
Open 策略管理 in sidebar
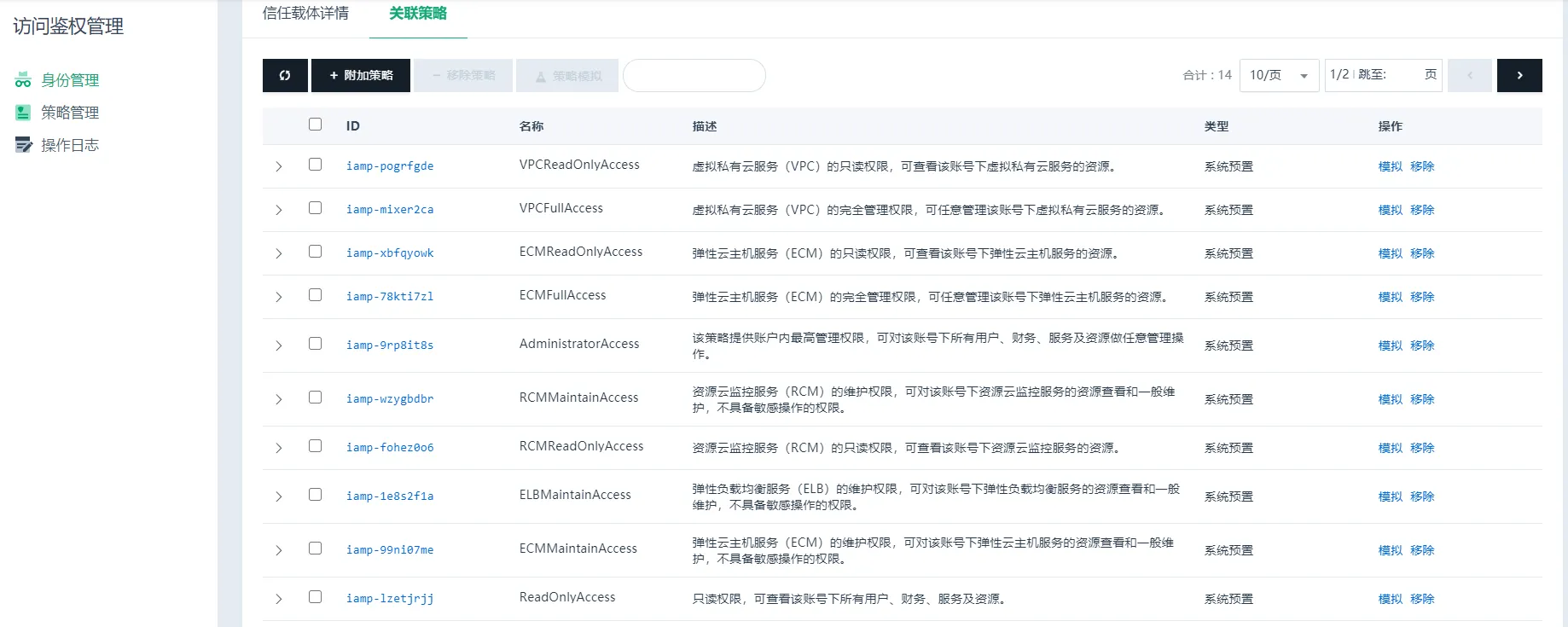pos(70,113)
